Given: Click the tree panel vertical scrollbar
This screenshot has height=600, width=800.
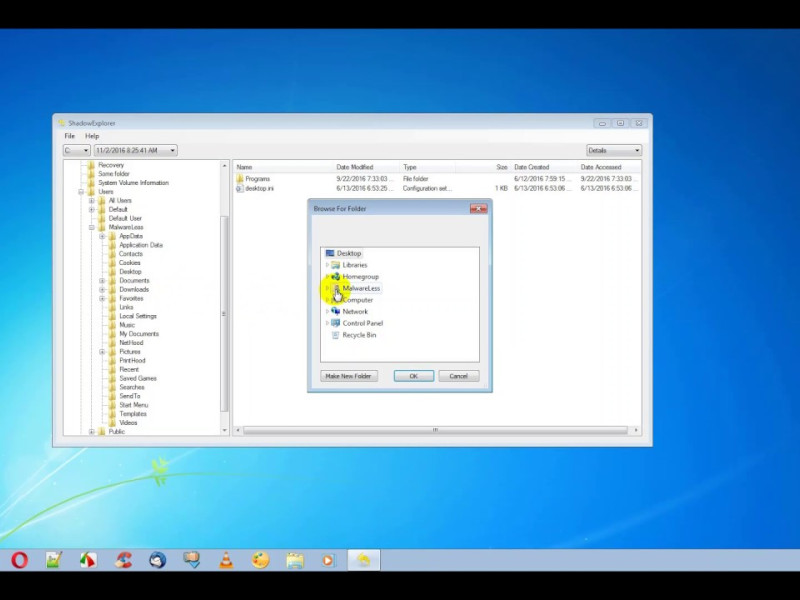Looking at the screenshot, I should click(224, 314).
